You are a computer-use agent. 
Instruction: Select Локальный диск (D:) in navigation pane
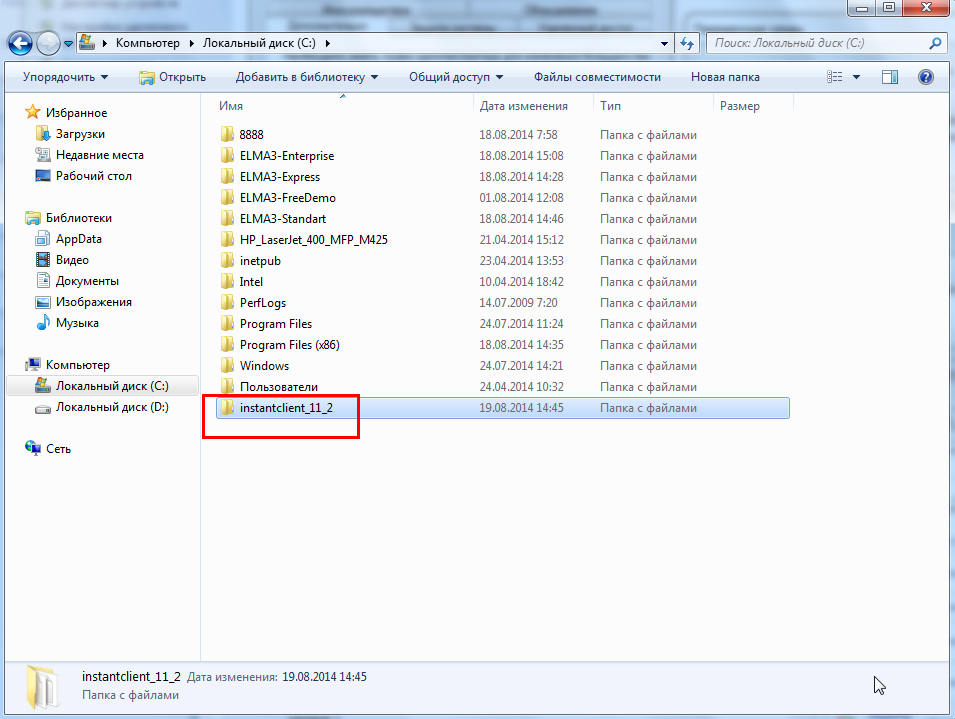(x=112, y=407)
